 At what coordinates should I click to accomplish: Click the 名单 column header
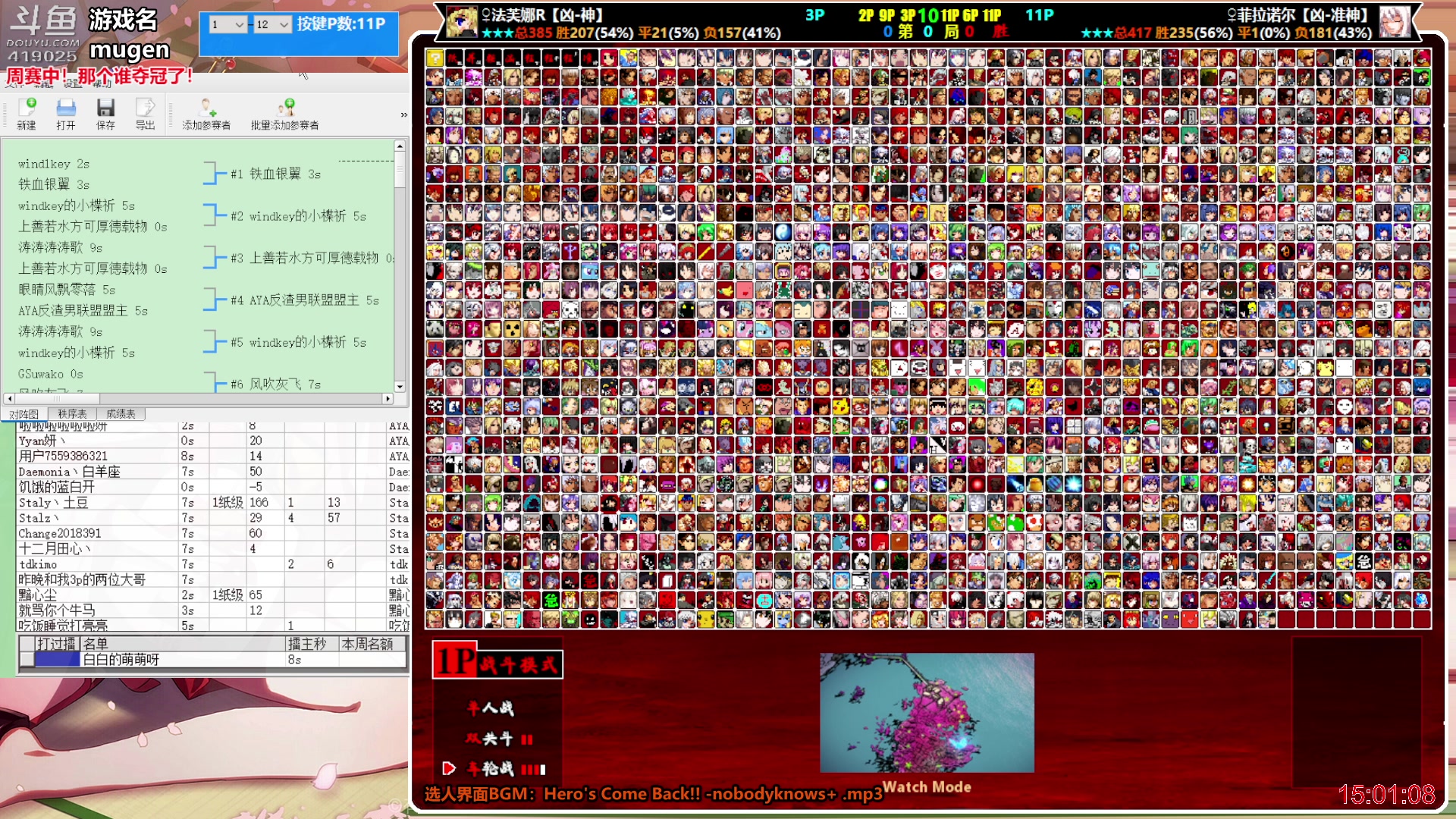[182, 644]
